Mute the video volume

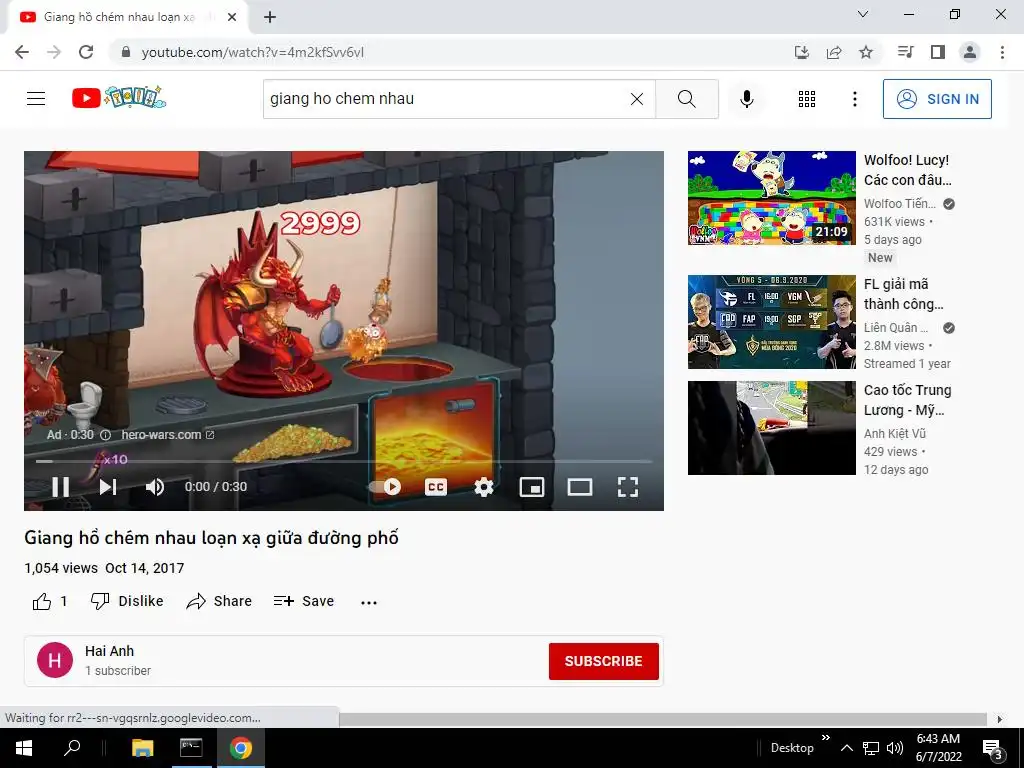(x=155, y=487)
